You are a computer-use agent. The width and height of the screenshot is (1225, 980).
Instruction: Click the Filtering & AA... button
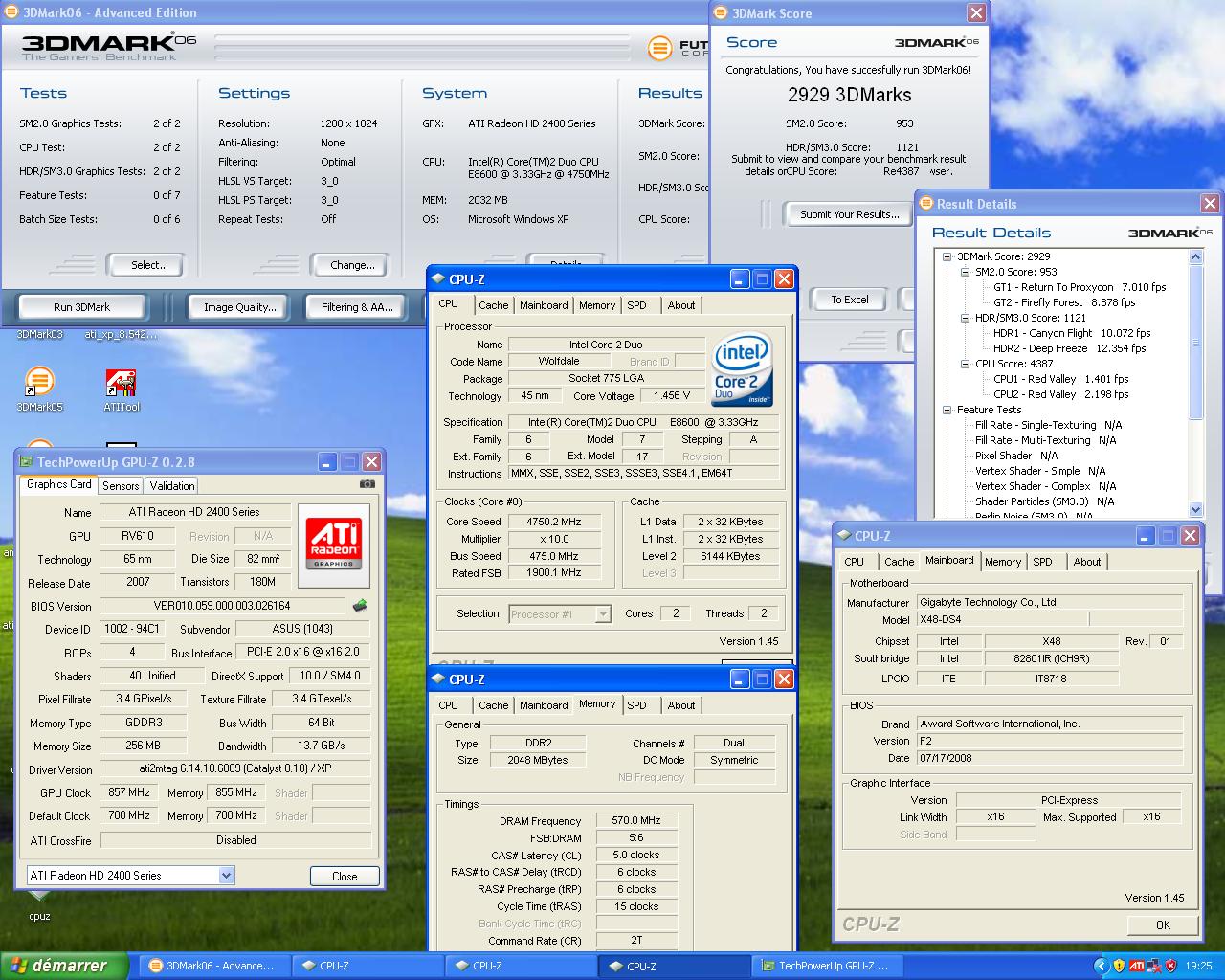click(x=358, y=307)
